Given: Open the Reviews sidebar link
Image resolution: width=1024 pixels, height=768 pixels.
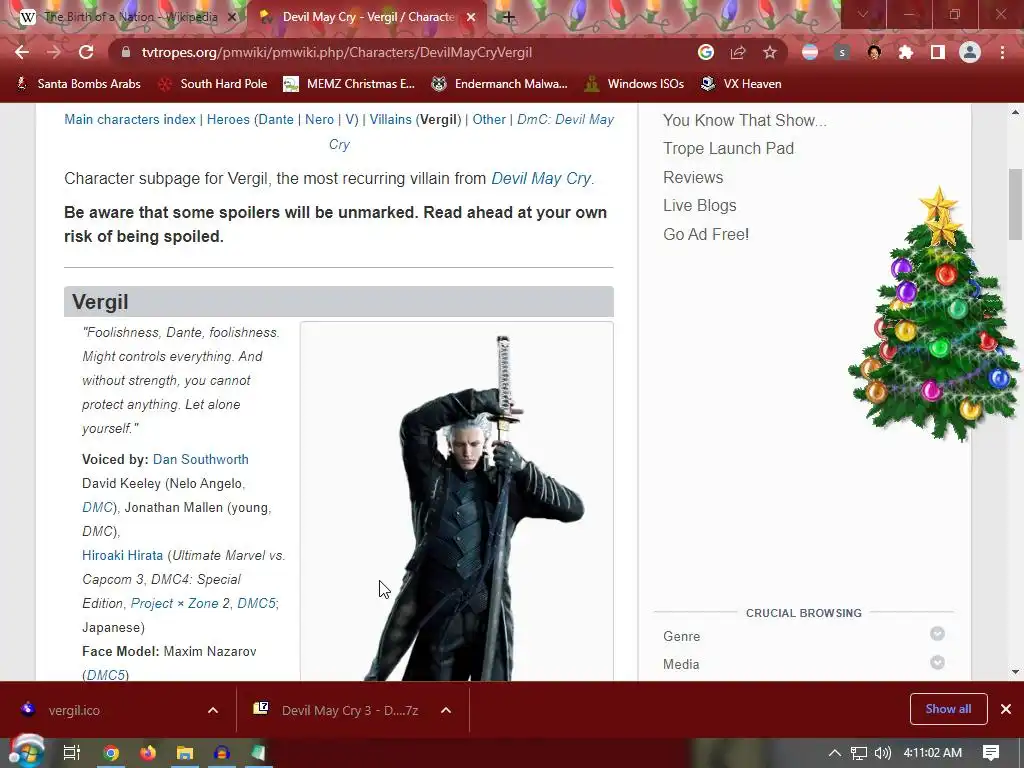Looking at the screenshot, I should point(693,177).
